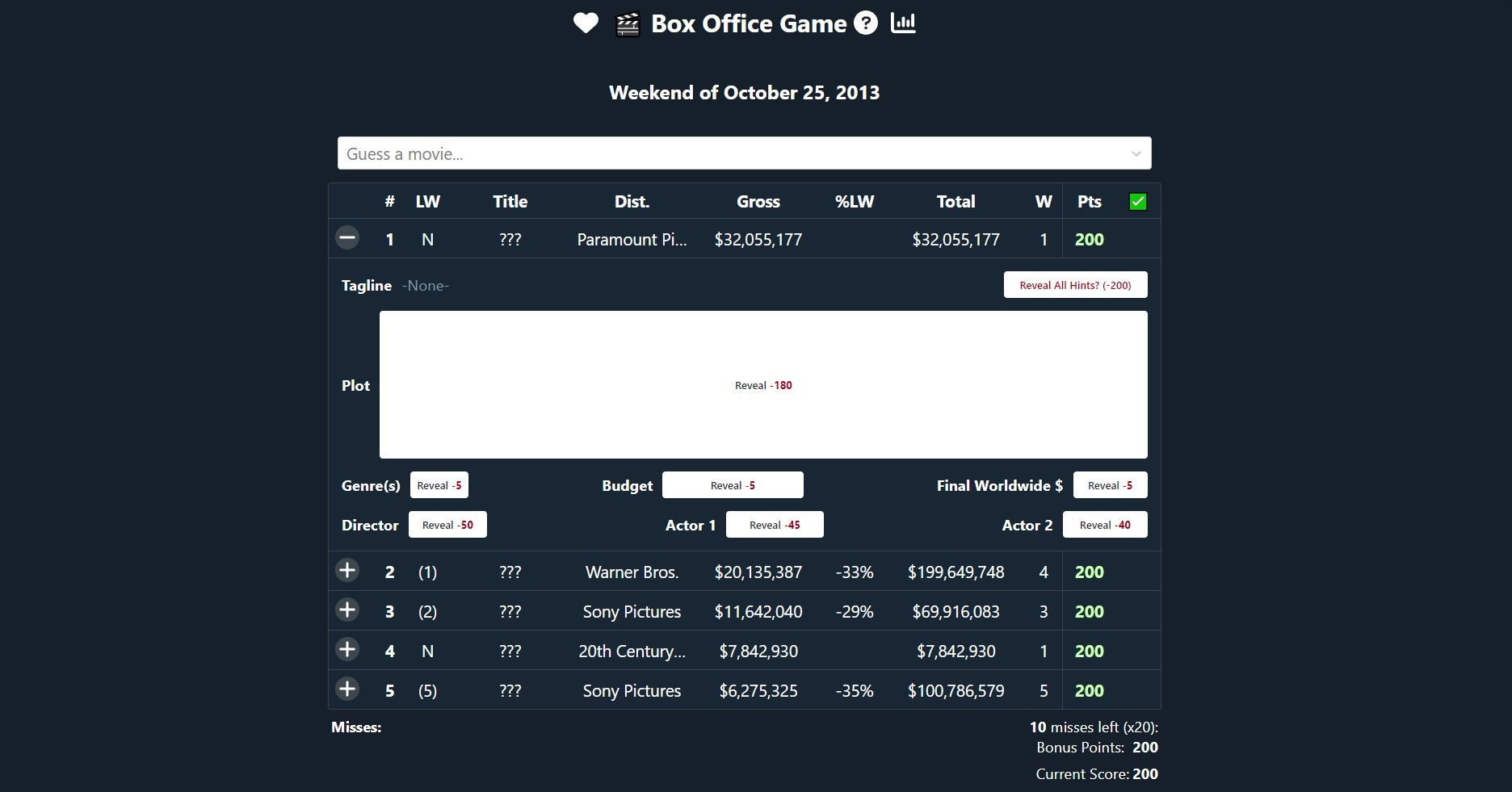Collapse movie #1 with the minus icon
The height and width of the screenshot is (792, 1512).
[347, 238]
